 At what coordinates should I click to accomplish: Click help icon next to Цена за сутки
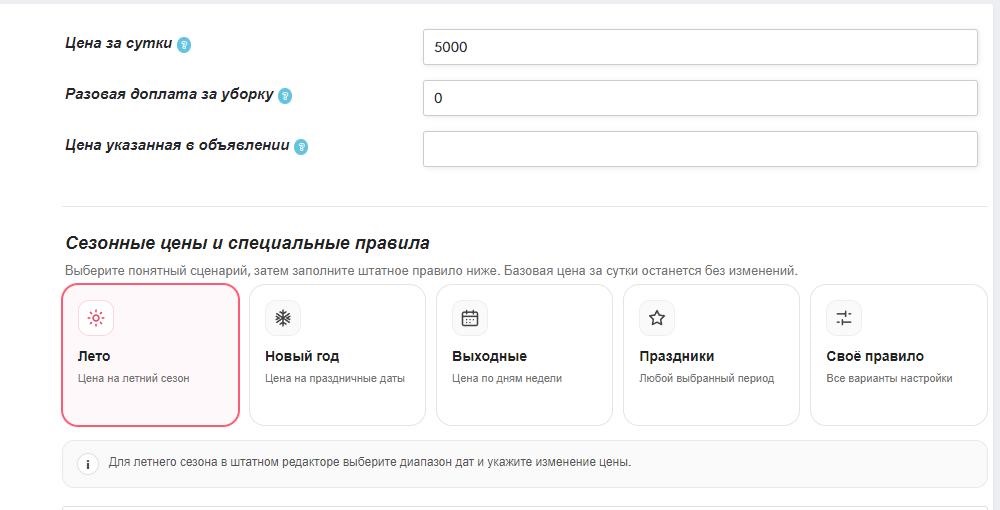point(184,45)
